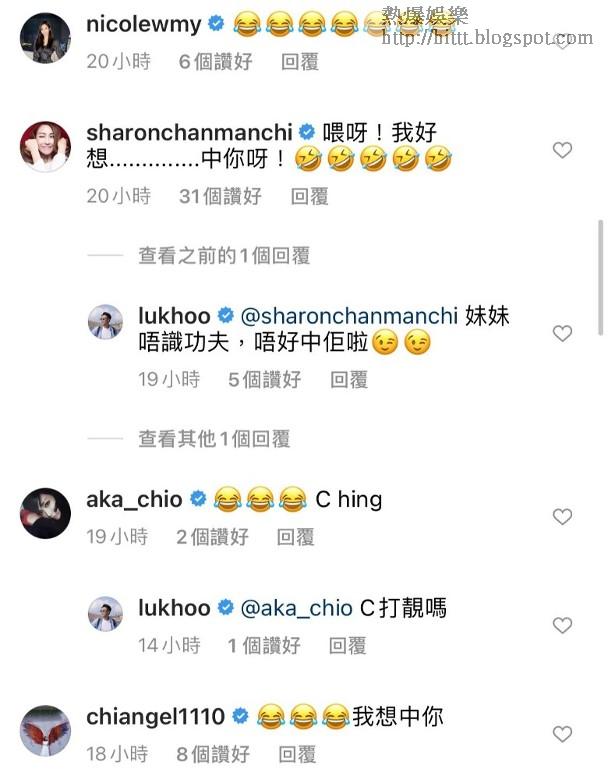Expand 查看其他1個回覆
Image resolution: width=608 pixels, height=783 pixels.
coord(214,439)
